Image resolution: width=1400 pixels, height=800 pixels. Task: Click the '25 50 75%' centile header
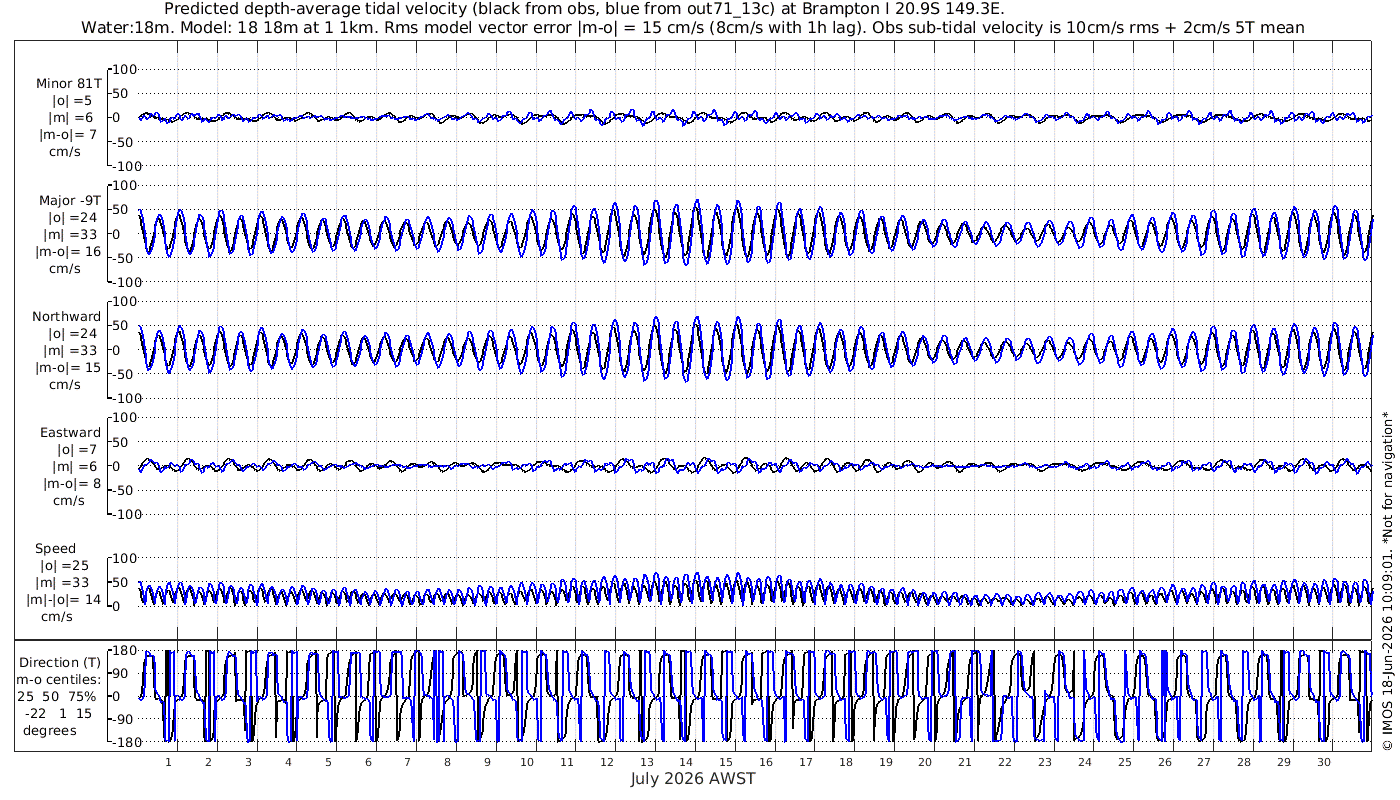pos(57,696)
